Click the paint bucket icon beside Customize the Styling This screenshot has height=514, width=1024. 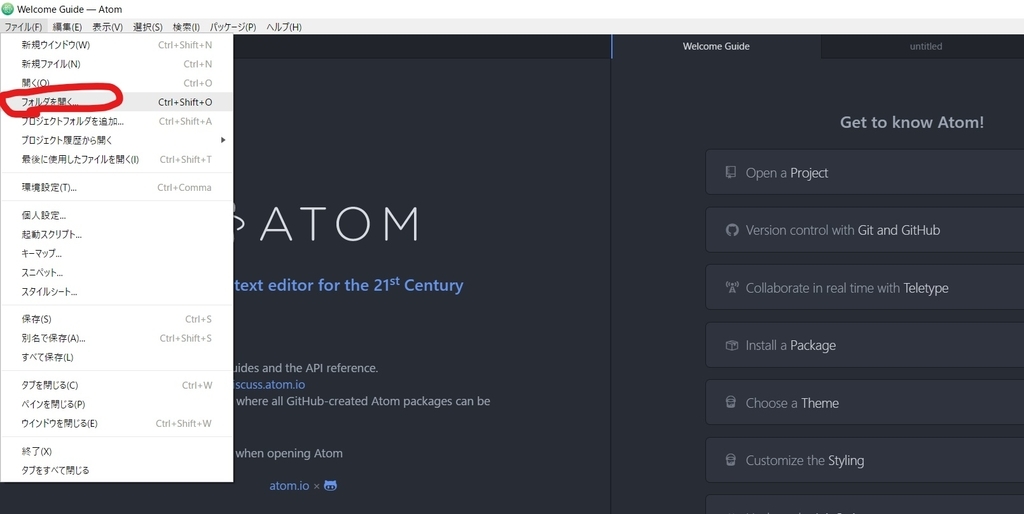(x=731, y=460)
